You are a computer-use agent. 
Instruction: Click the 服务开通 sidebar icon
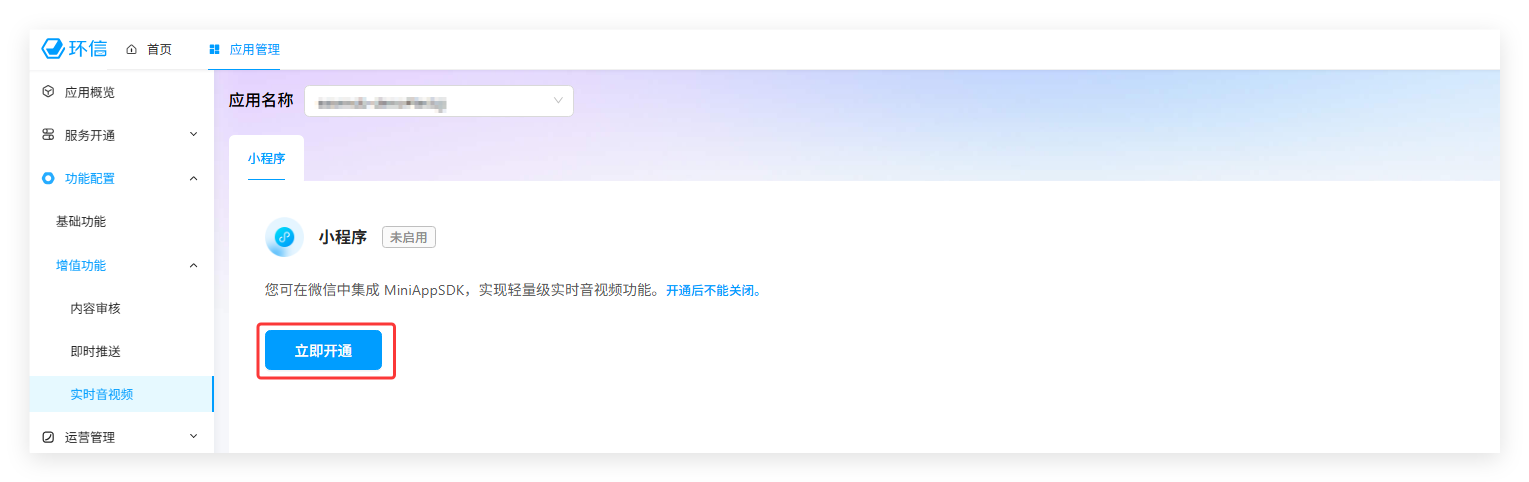click(x=48, y=135)
